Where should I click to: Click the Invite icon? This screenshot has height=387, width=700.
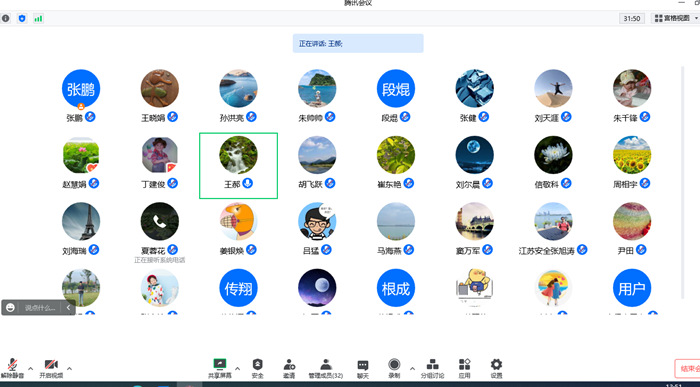click(289, 368)
